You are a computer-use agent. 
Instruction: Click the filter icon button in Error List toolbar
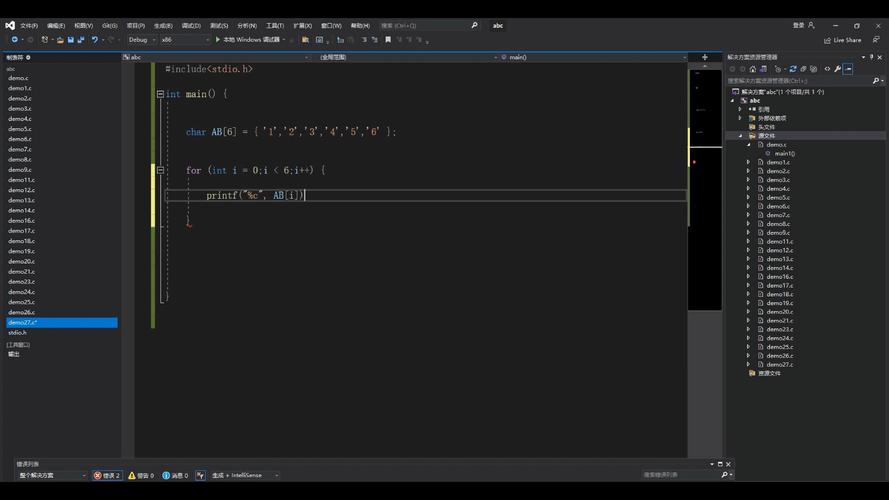200,476
